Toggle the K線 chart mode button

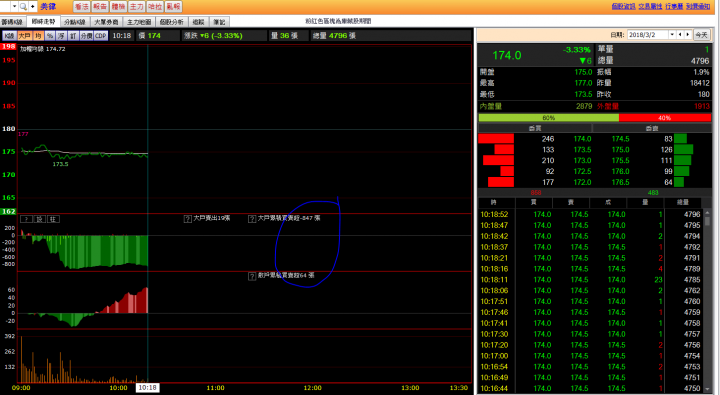click(9, 35)
